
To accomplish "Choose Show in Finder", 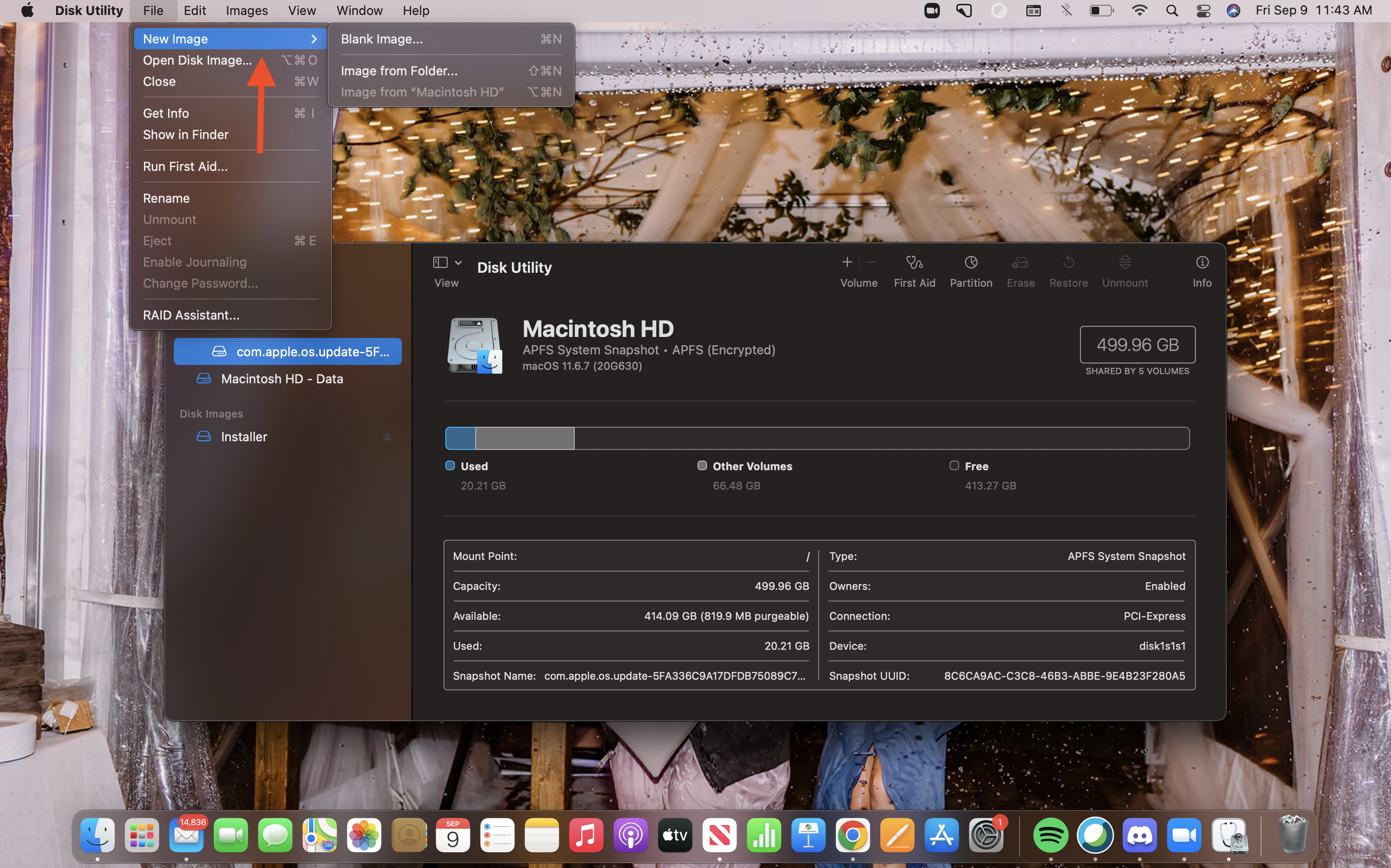I will [x=230, y=134].
